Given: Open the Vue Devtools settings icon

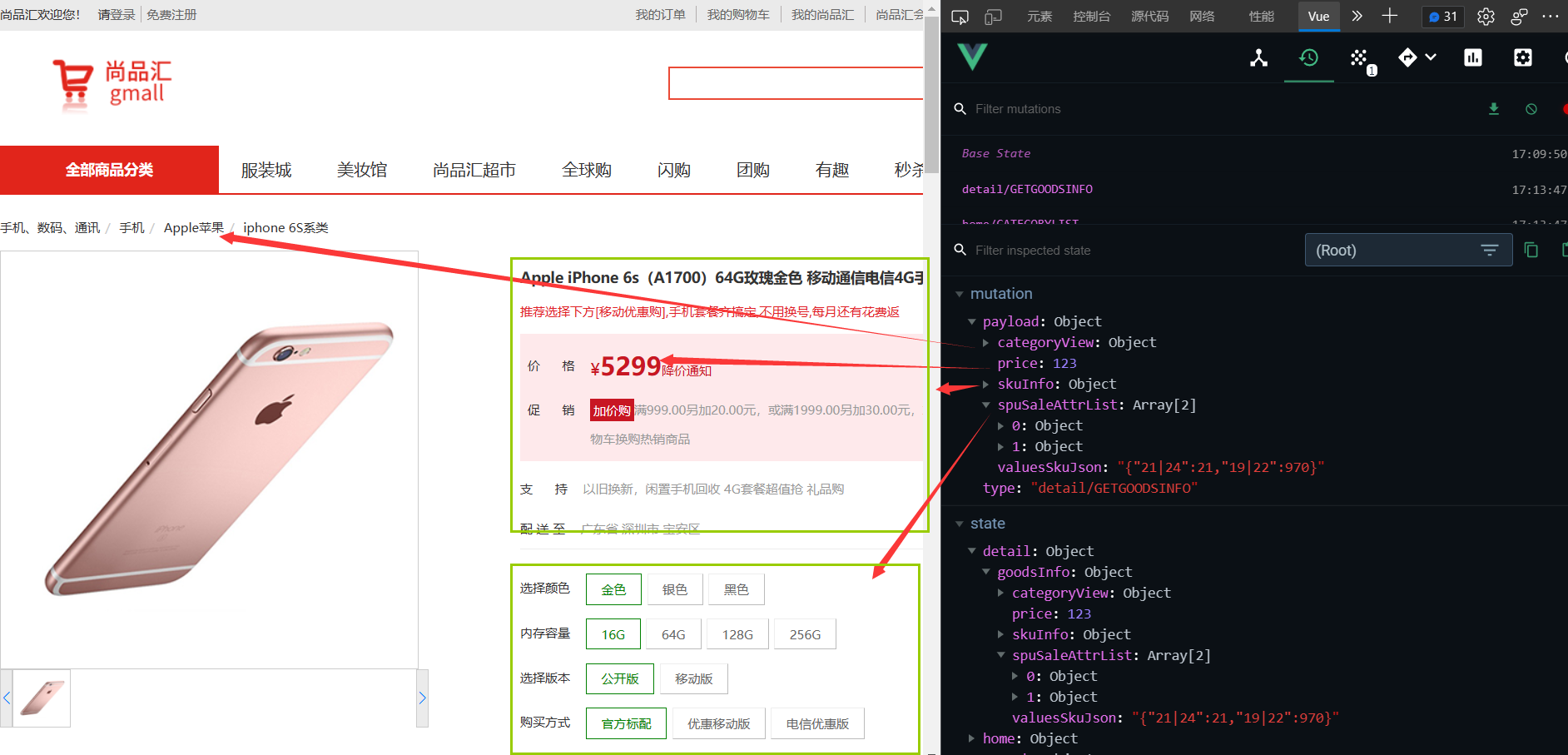Looking at the screenshot, I should [x=1522, y=57].
